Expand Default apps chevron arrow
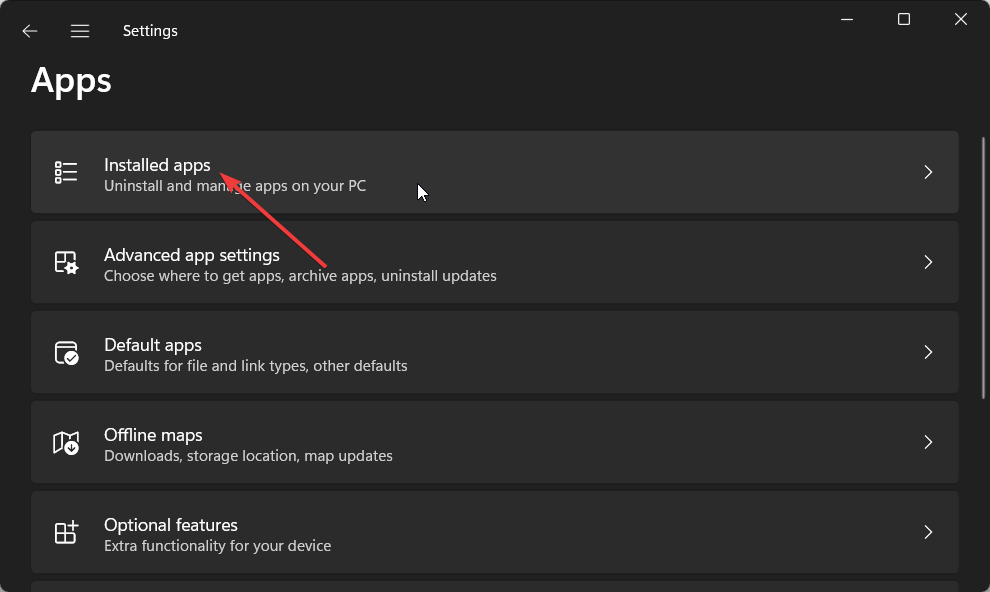The image size is (990, 592). (928, 352)
